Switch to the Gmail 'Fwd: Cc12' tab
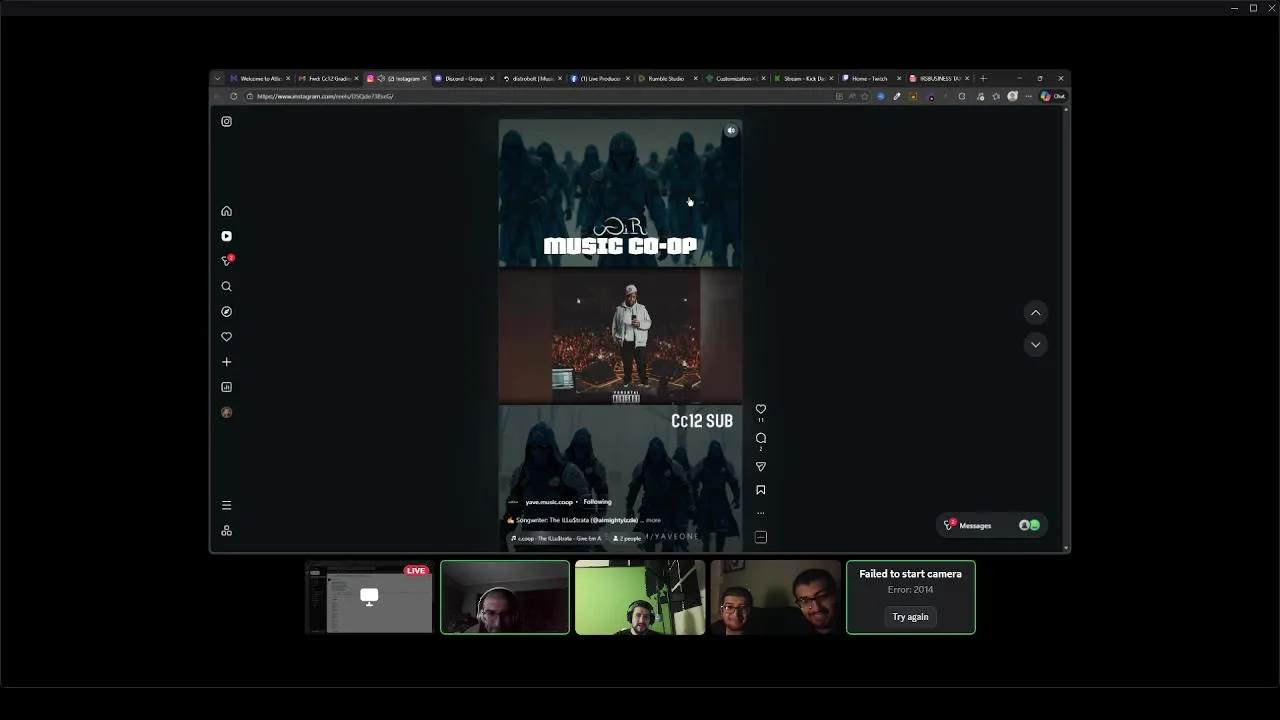This screenshot has width=1280, height=720. (327, 78)
